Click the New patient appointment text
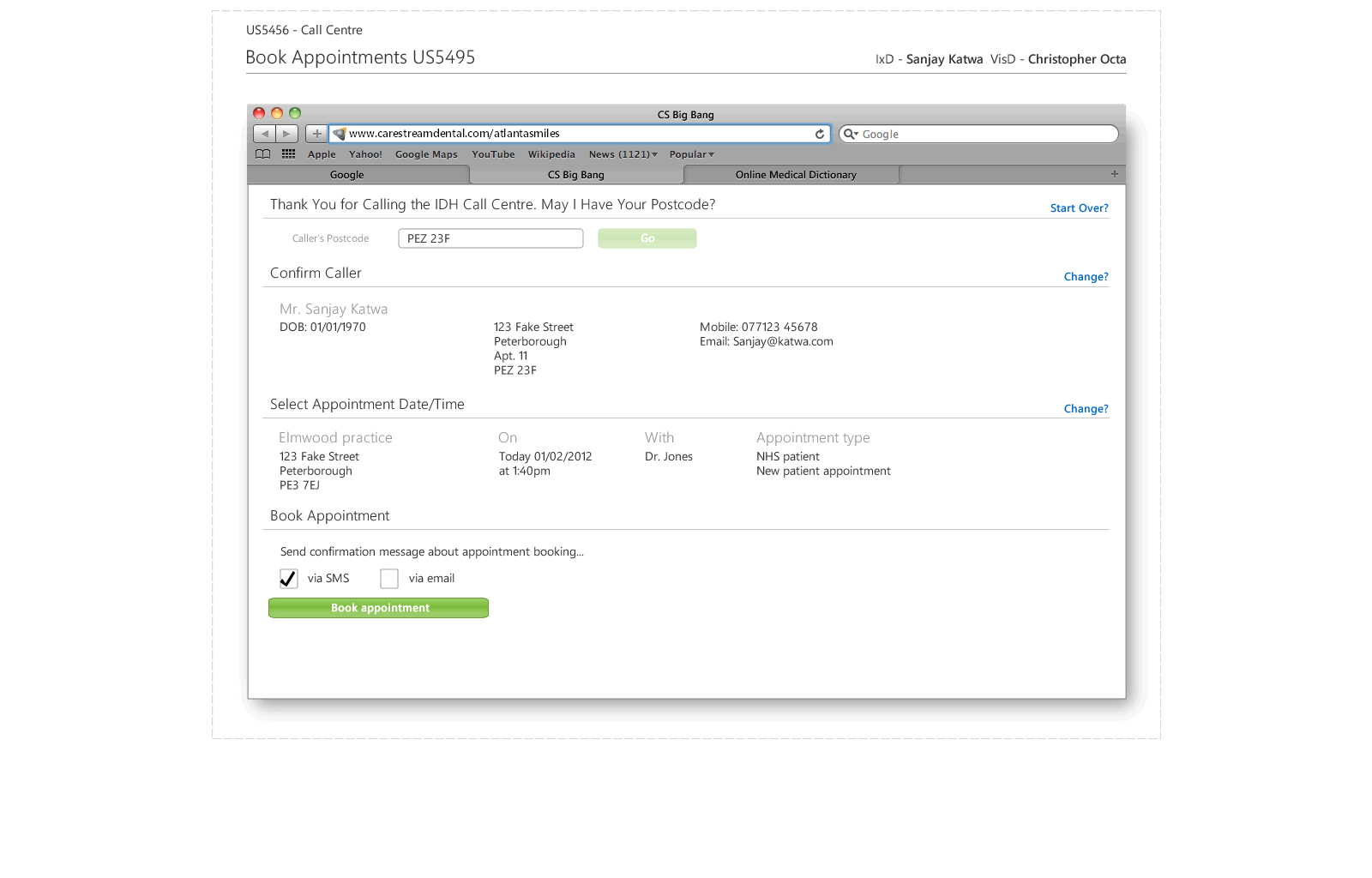Screen dimensions: 1372x878 pyautogui.click(x=823, y=472)
